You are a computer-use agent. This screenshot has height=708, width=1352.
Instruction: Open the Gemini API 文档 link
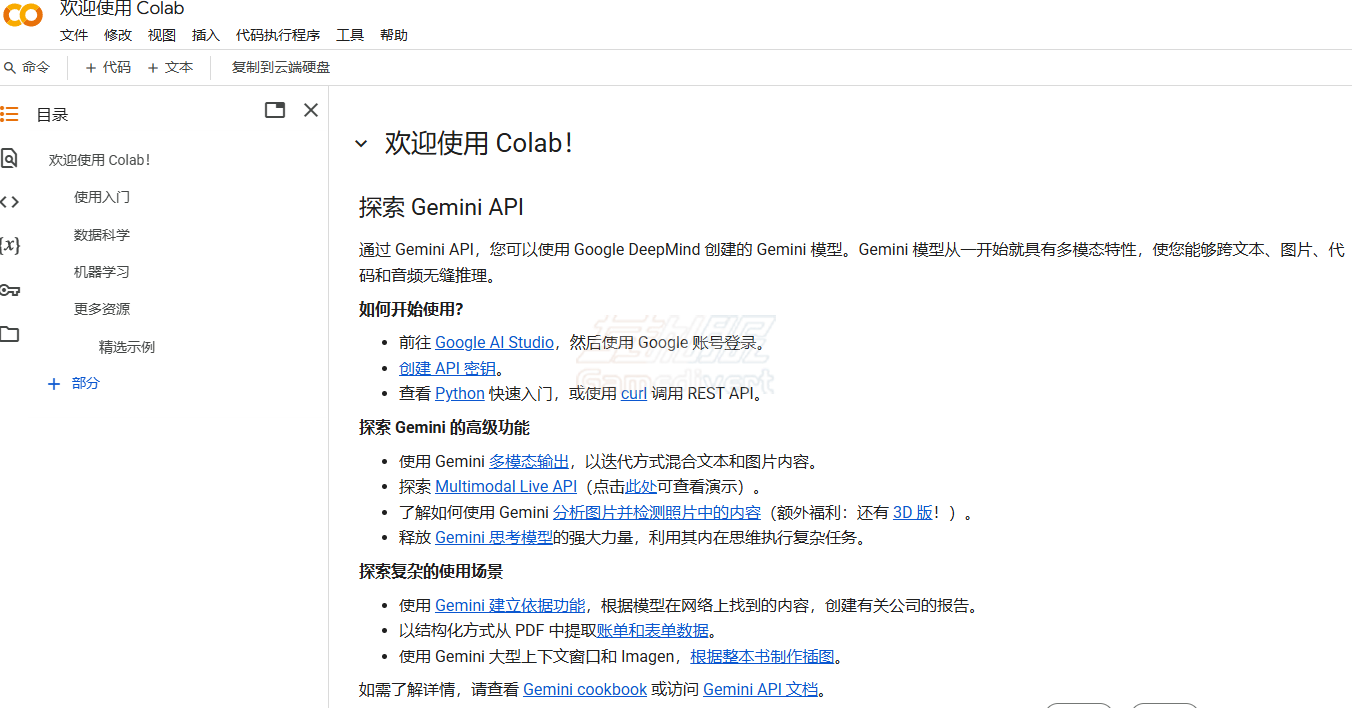[760, 689]
